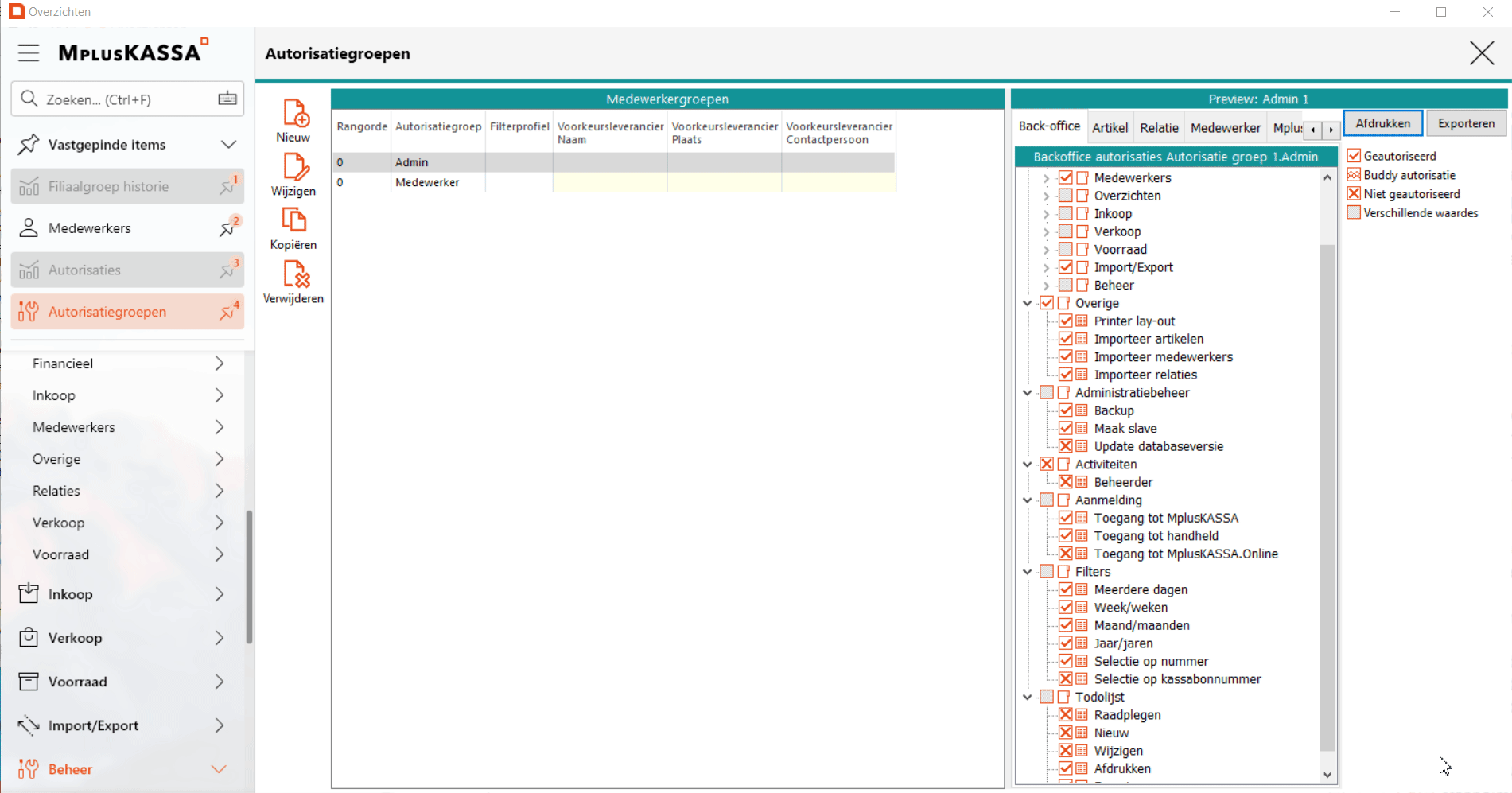Open Autorisatiegroepen in sidebar

click(127, 312)
